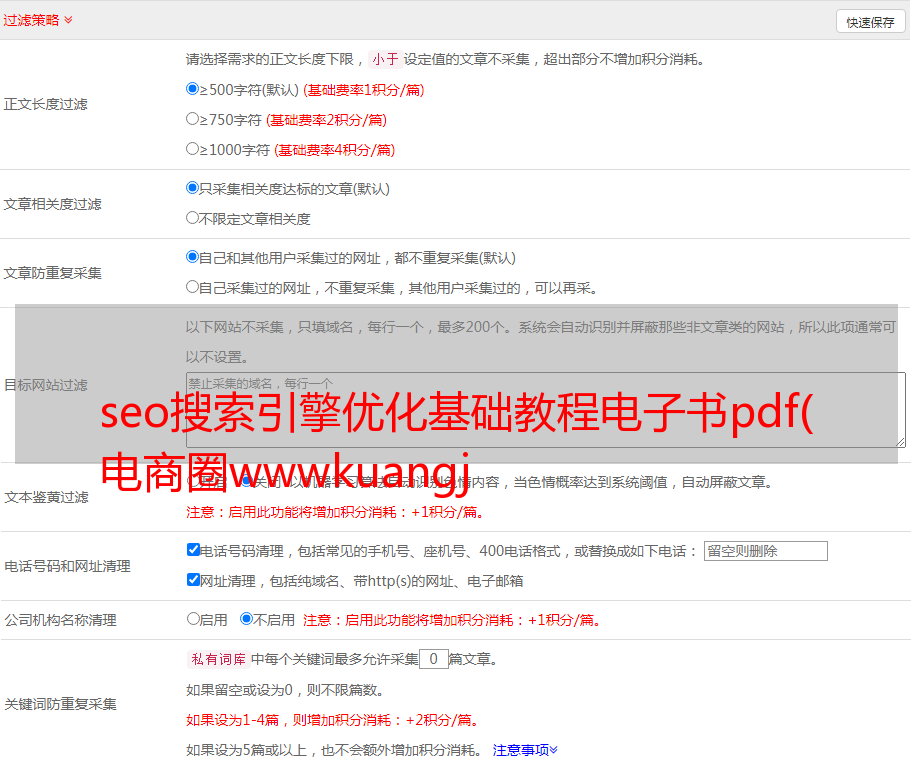Toggle the 电话号码清理 checkbox
Screen dimensions: 912x768
[193, 550]
